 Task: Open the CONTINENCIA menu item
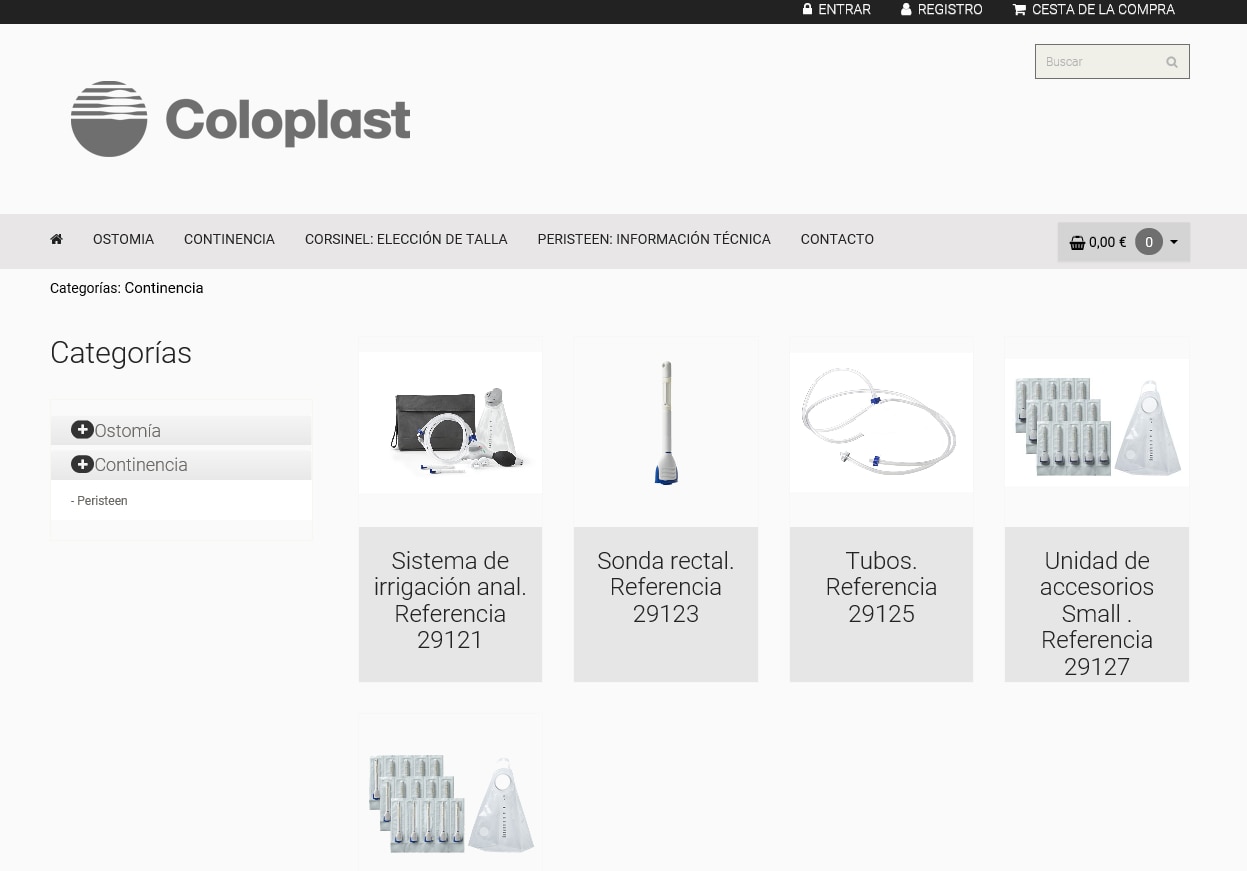229,239
